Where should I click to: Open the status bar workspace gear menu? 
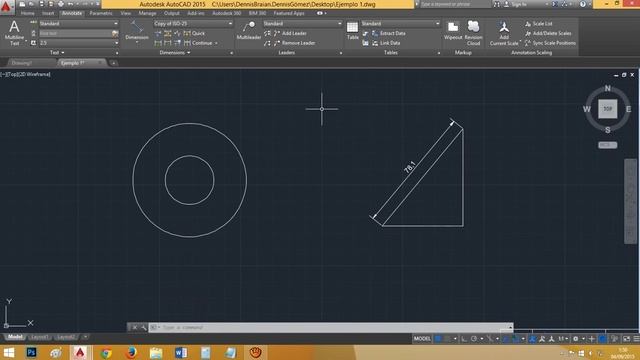(576, 339)
